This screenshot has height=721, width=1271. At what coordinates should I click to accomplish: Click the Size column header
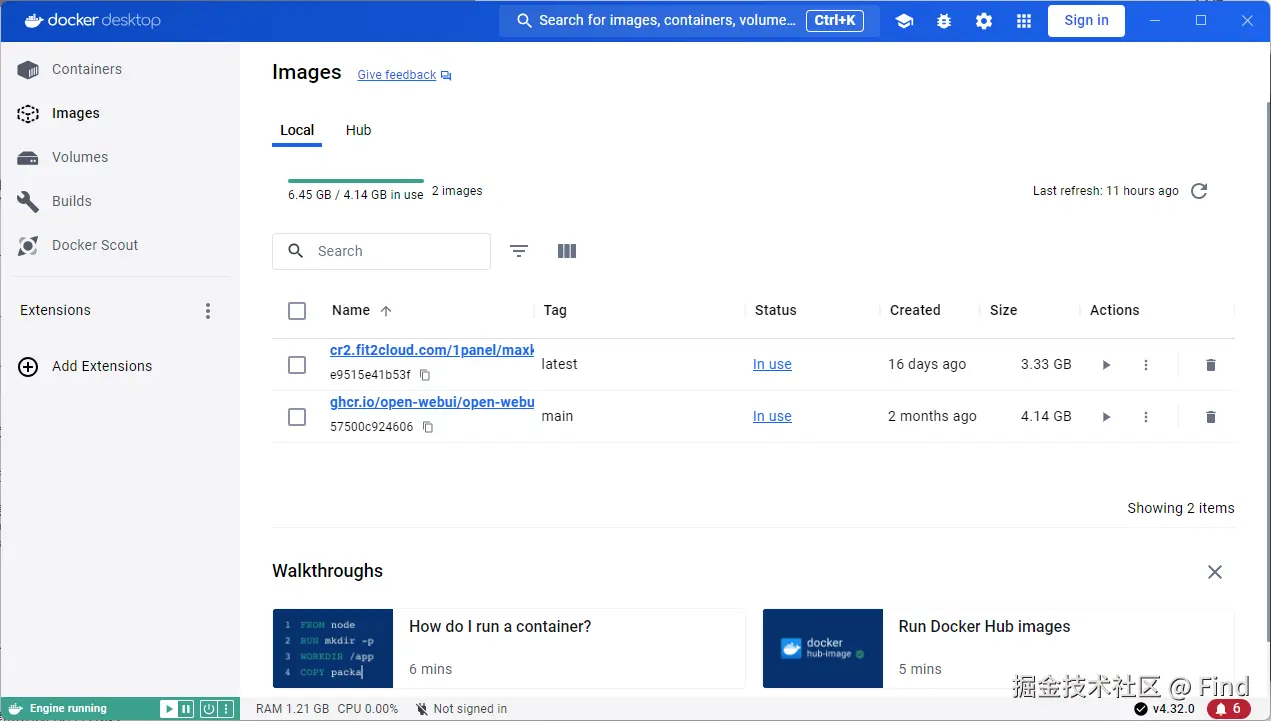tap(1003, 310)
